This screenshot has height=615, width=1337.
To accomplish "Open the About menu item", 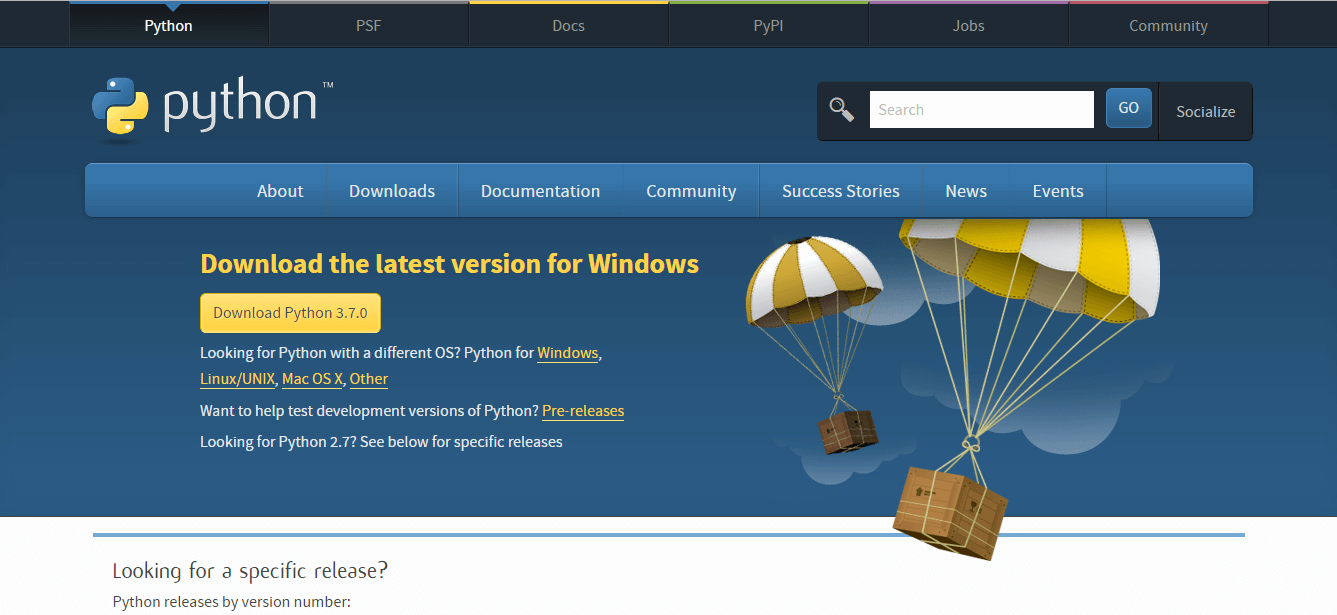I will tap(280, 191).
